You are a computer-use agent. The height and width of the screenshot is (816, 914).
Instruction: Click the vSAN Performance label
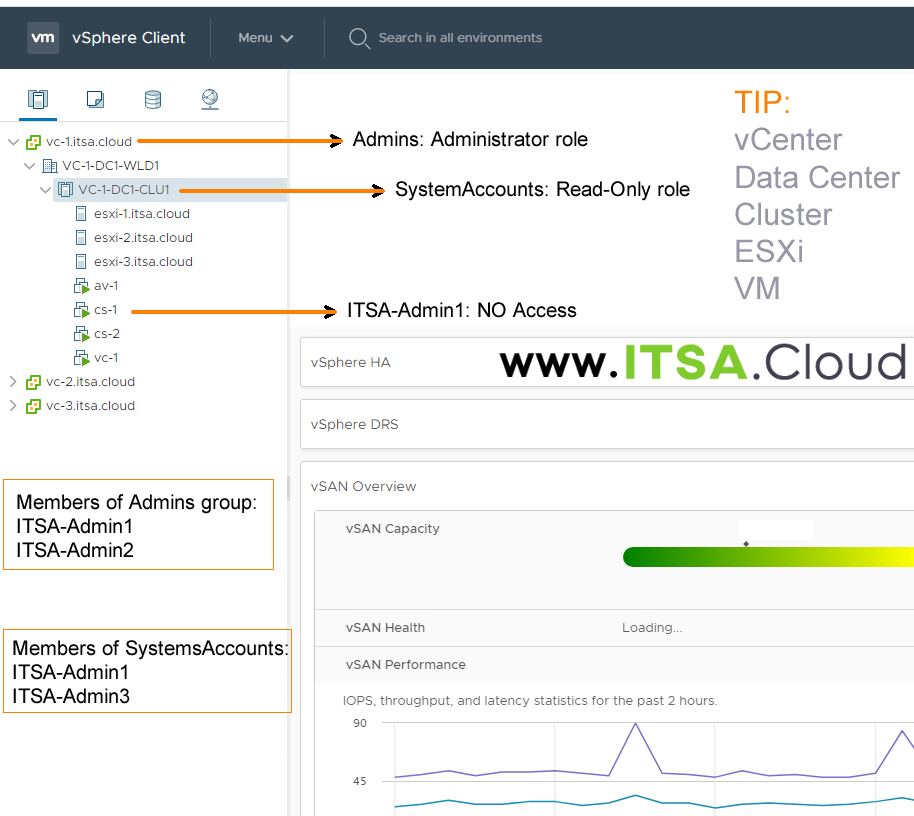click(405, 664)
